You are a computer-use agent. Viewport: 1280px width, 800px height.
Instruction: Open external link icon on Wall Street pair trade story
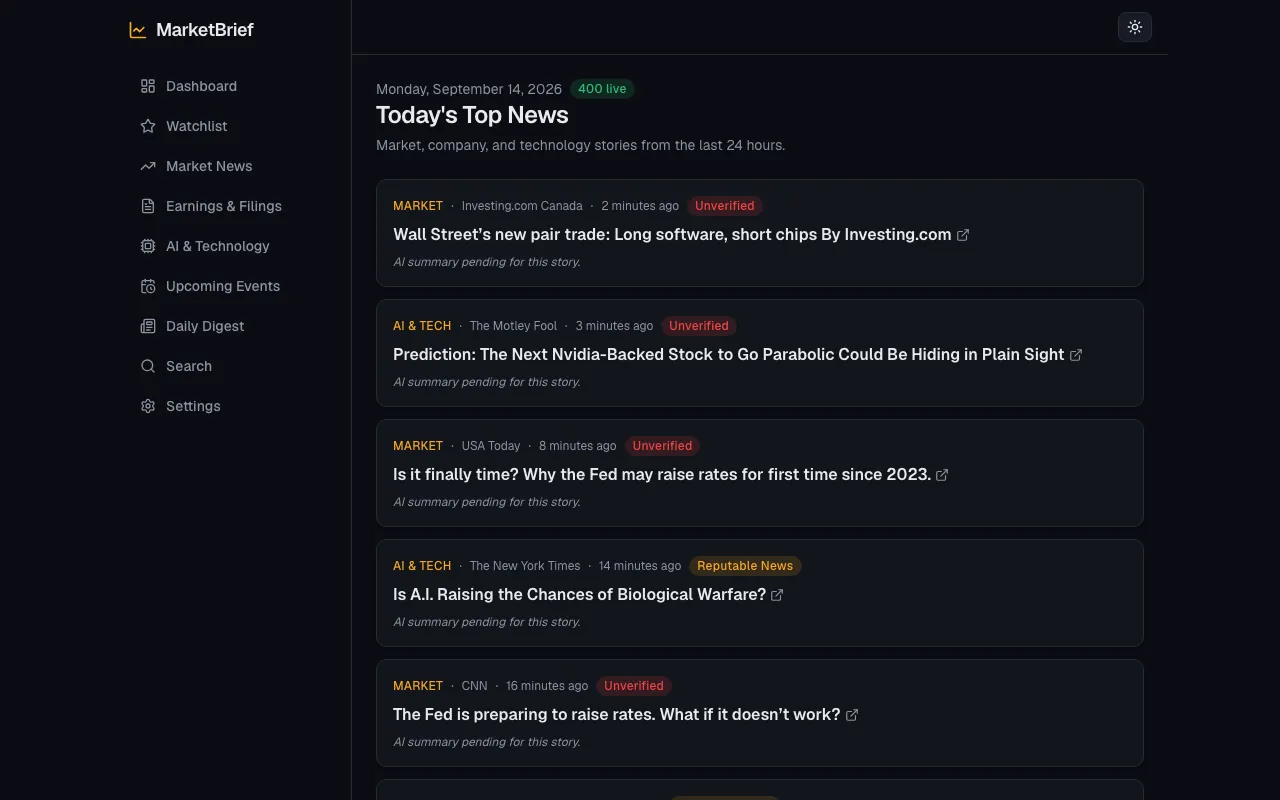click(x=963, y=235)
